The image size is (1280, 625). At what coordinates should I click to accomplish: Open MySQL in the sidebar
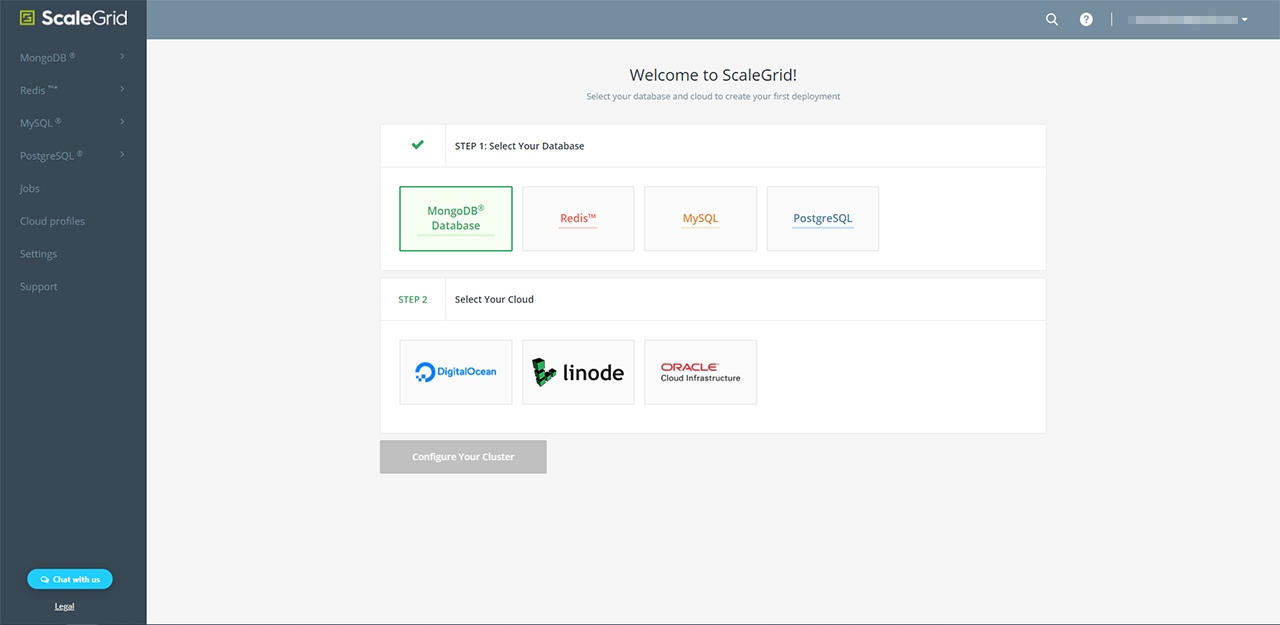[x=40, y=123]
